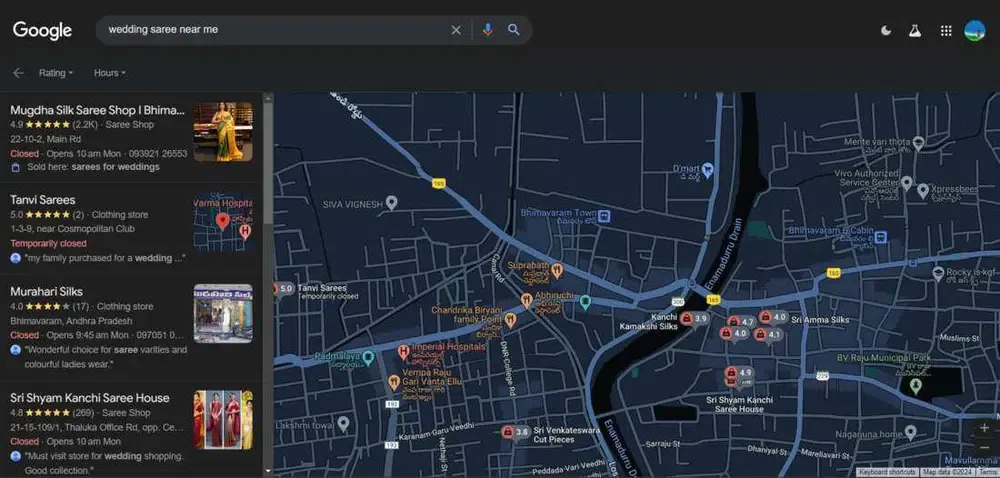Click results list scrollbar down arrow
1000x478 pixels.
pos(268,470)
